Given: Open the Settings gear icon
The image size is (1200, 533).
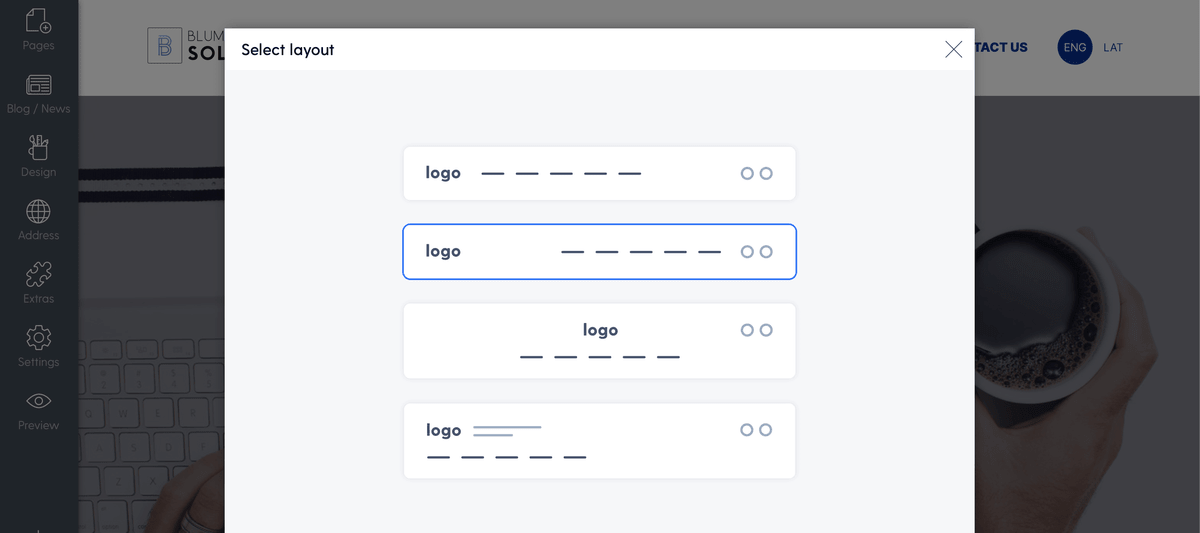Looking at the screenshot, I should [38, 337].
